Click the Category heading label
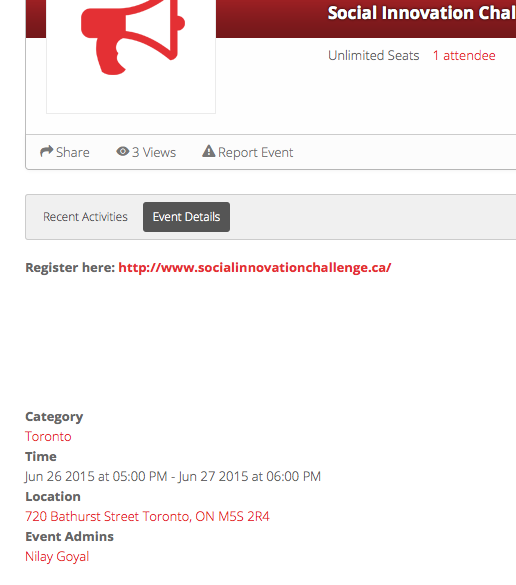516x585 pixels. click(x=54, y=417)
